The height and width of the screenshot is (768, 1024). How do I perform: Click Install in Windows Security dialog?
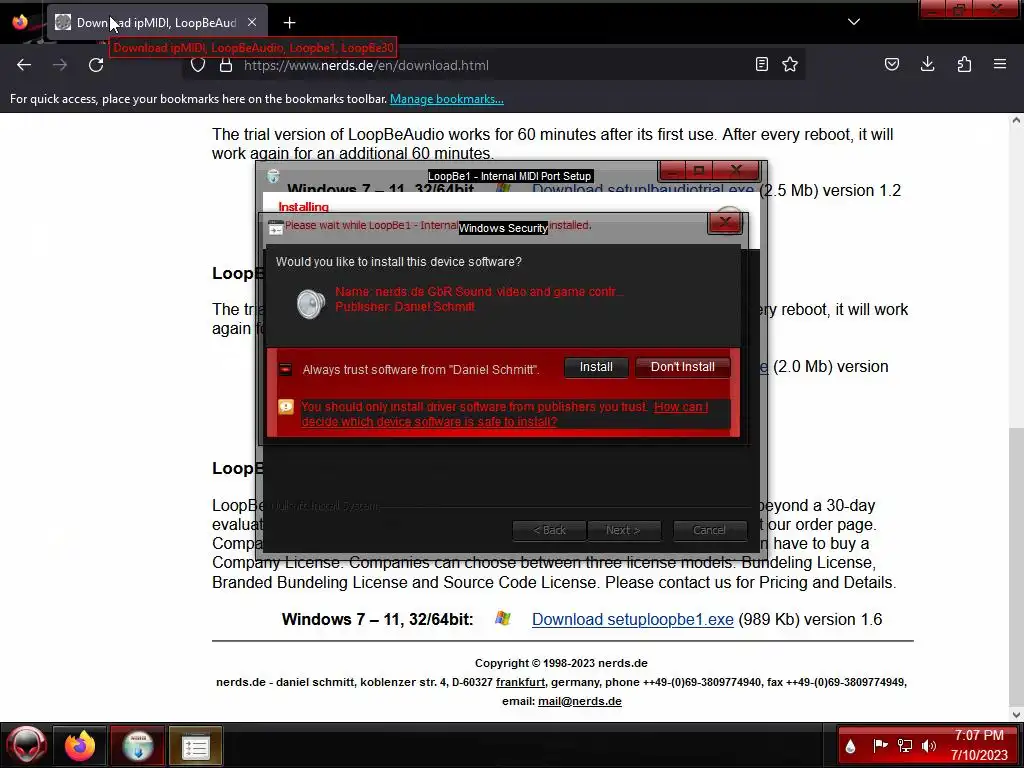596,367
